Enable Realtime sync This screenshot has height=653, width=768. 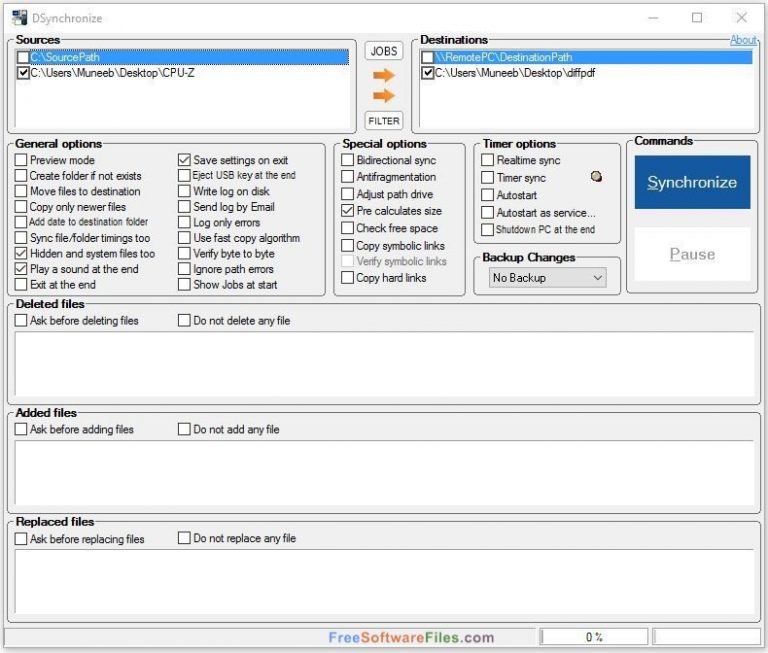coord(487,160)
